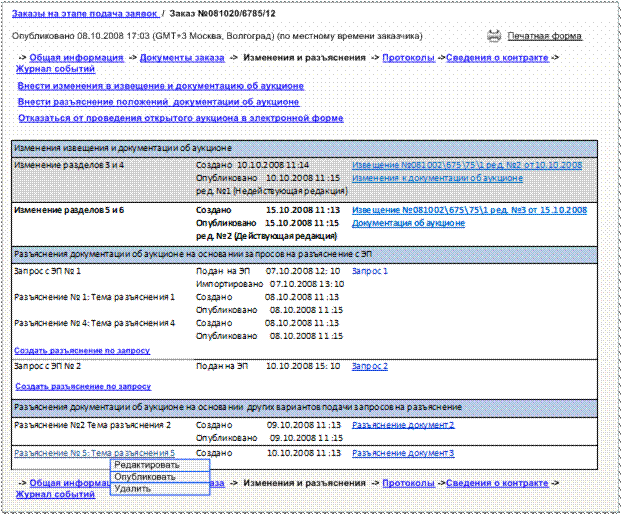
Task: Click the Изменение разделов 3 и 4 row title
Action: tap(69, 165)
